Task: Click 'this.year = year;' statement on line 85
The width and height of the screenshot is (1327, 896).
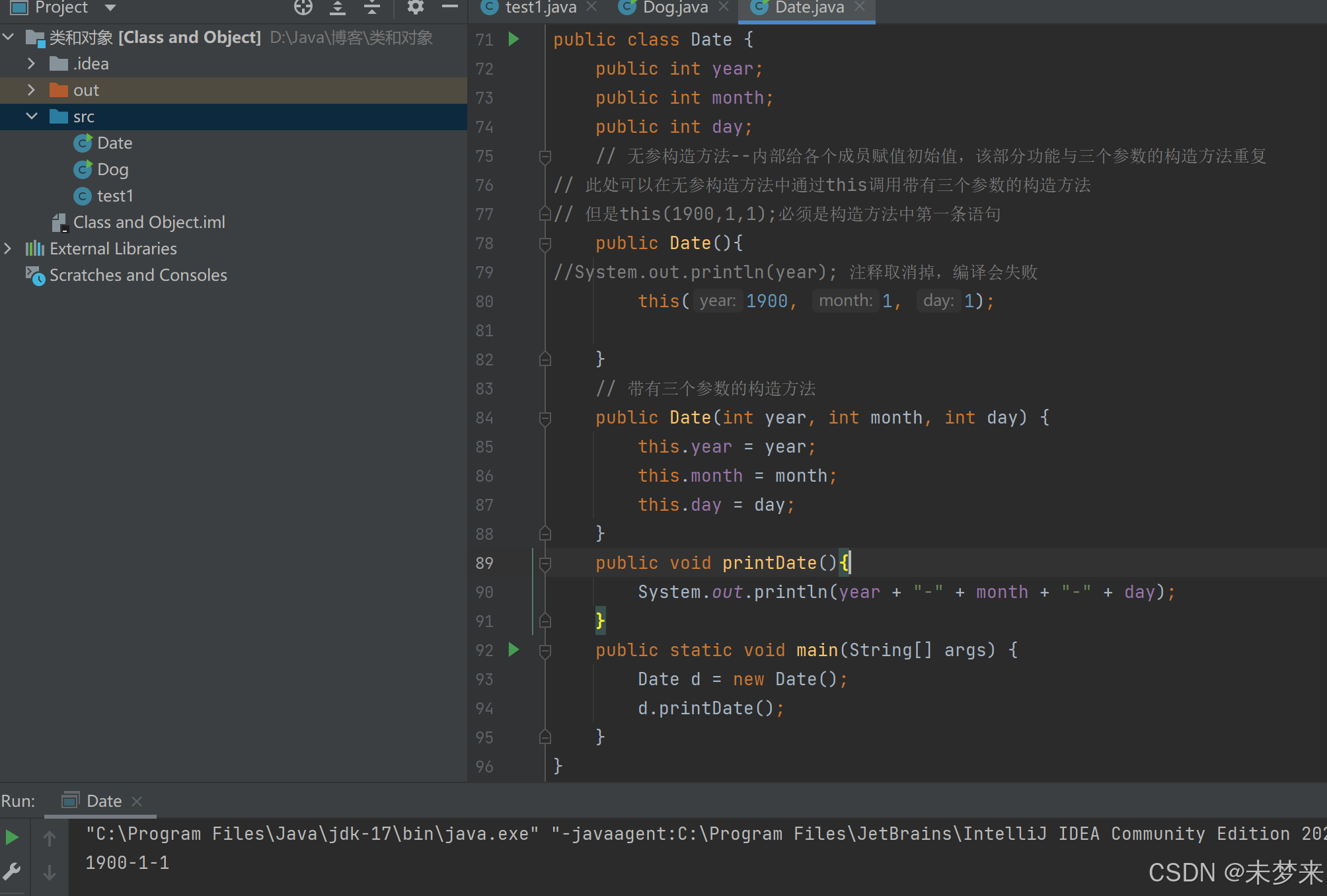Action: click(727, 447)
